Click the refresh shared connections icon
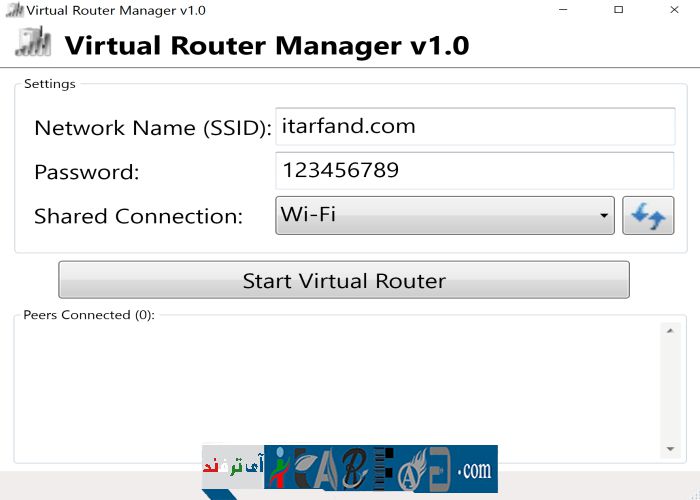 click(648, 216)
